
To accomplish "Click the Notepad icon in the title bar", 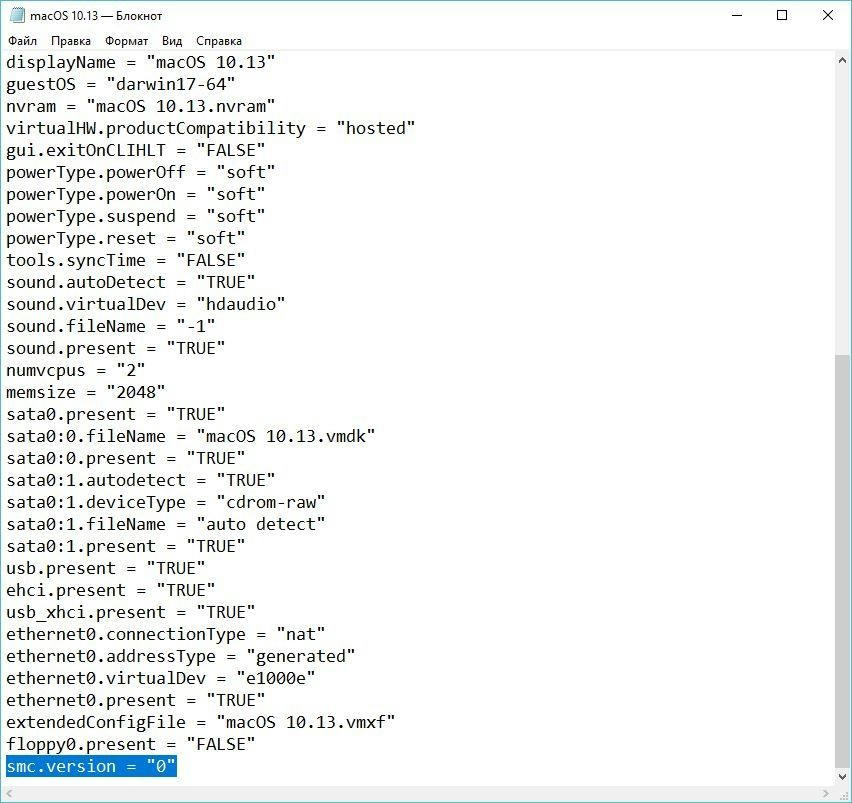I will coord(17,16).
